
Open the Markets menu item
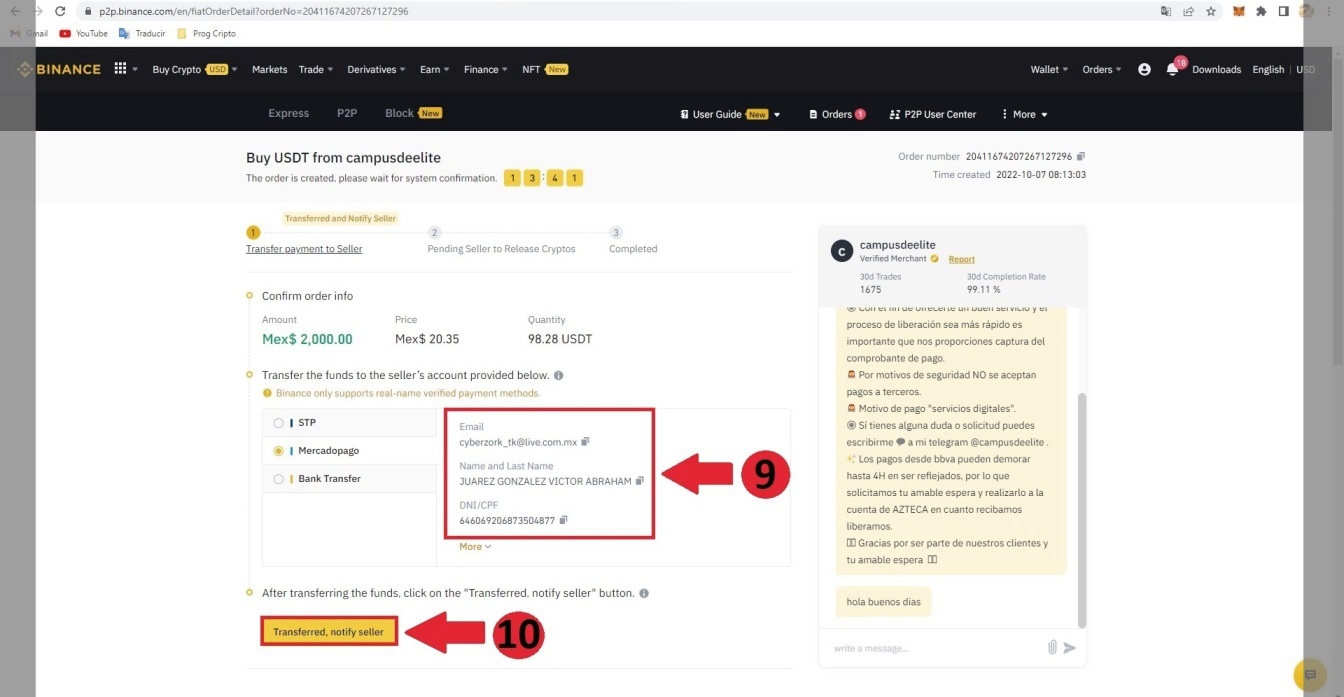pos(269,70)
